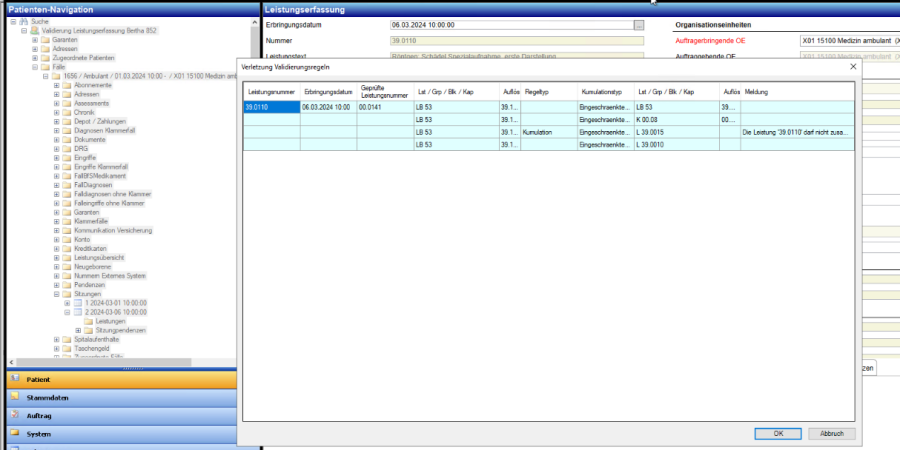Open date picker next to Erbringungsdatum

click(x=639, y=23)
